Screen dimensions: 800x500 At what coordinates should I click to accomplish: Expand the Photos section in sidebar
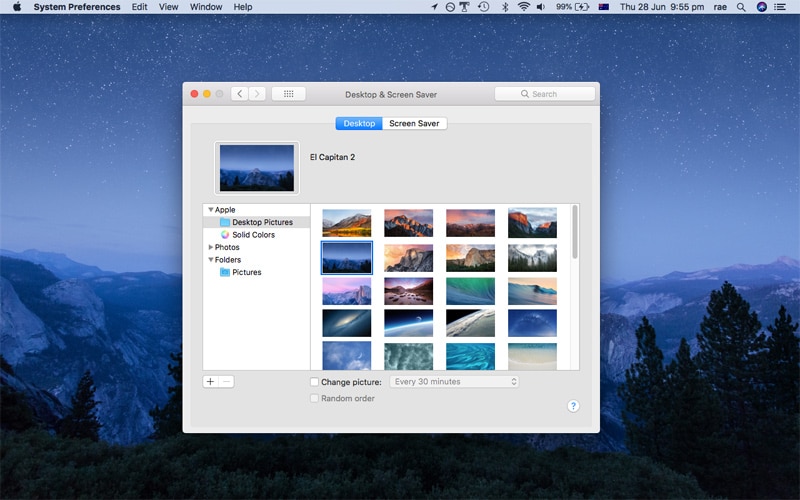210,247
